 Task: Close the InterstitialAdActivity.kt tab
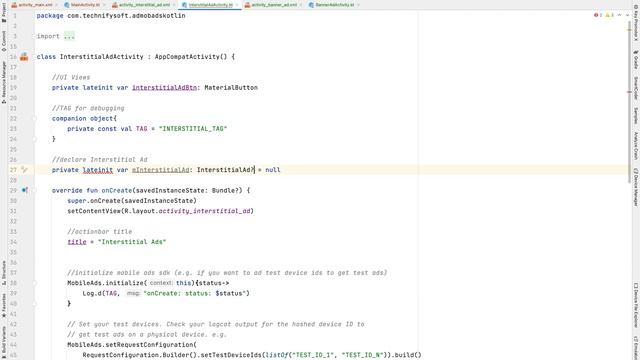coord(237,5)
